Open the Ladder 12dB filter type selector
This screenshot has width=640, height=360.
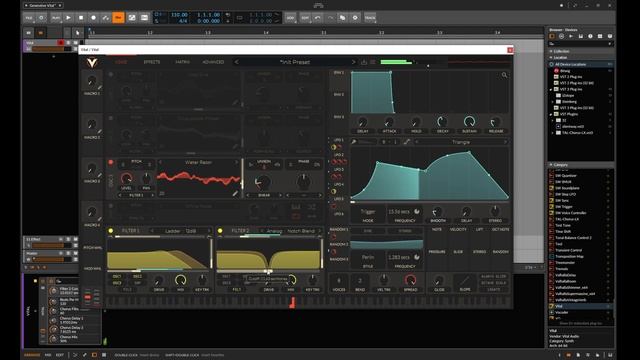pos(180,231)
